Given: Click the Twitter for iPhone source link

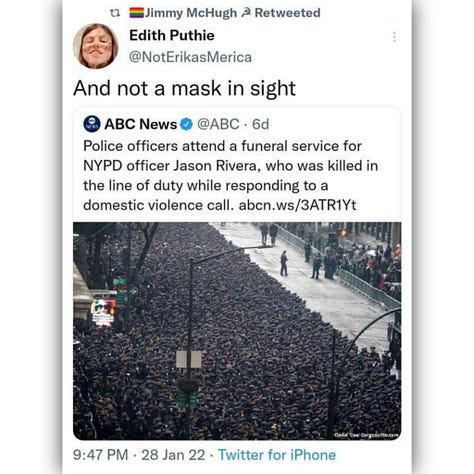Looking at the screenshot, I should (x=277, y=455).
